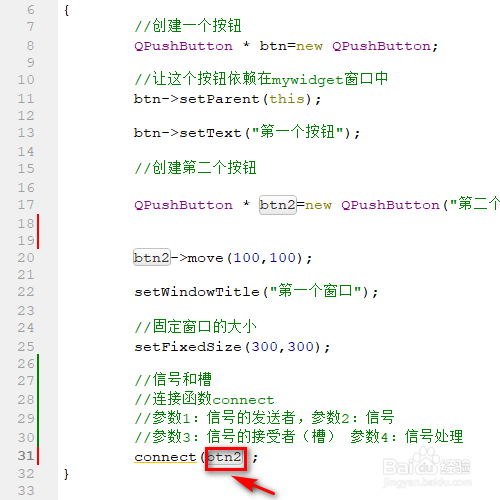Click btn->setText("第一个按钮") line
Image resolution: width=500 pixels, height=500 pixels.
pos(247,132)
